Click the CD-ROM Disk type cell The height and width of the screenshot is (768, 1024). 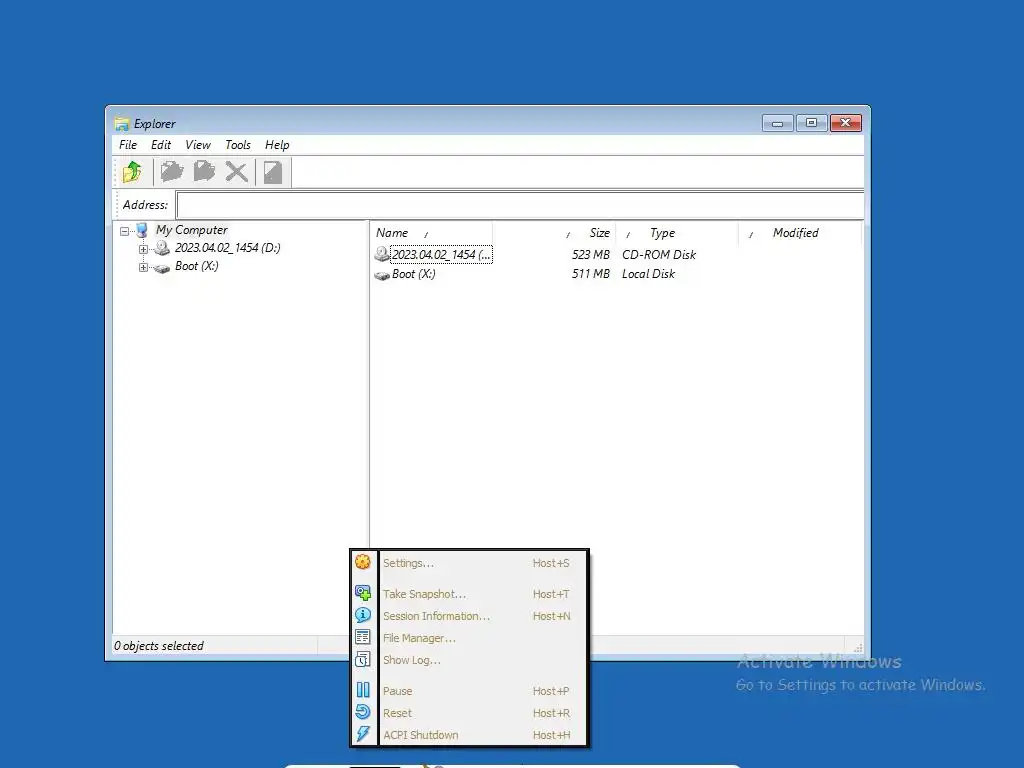point(659,255)
